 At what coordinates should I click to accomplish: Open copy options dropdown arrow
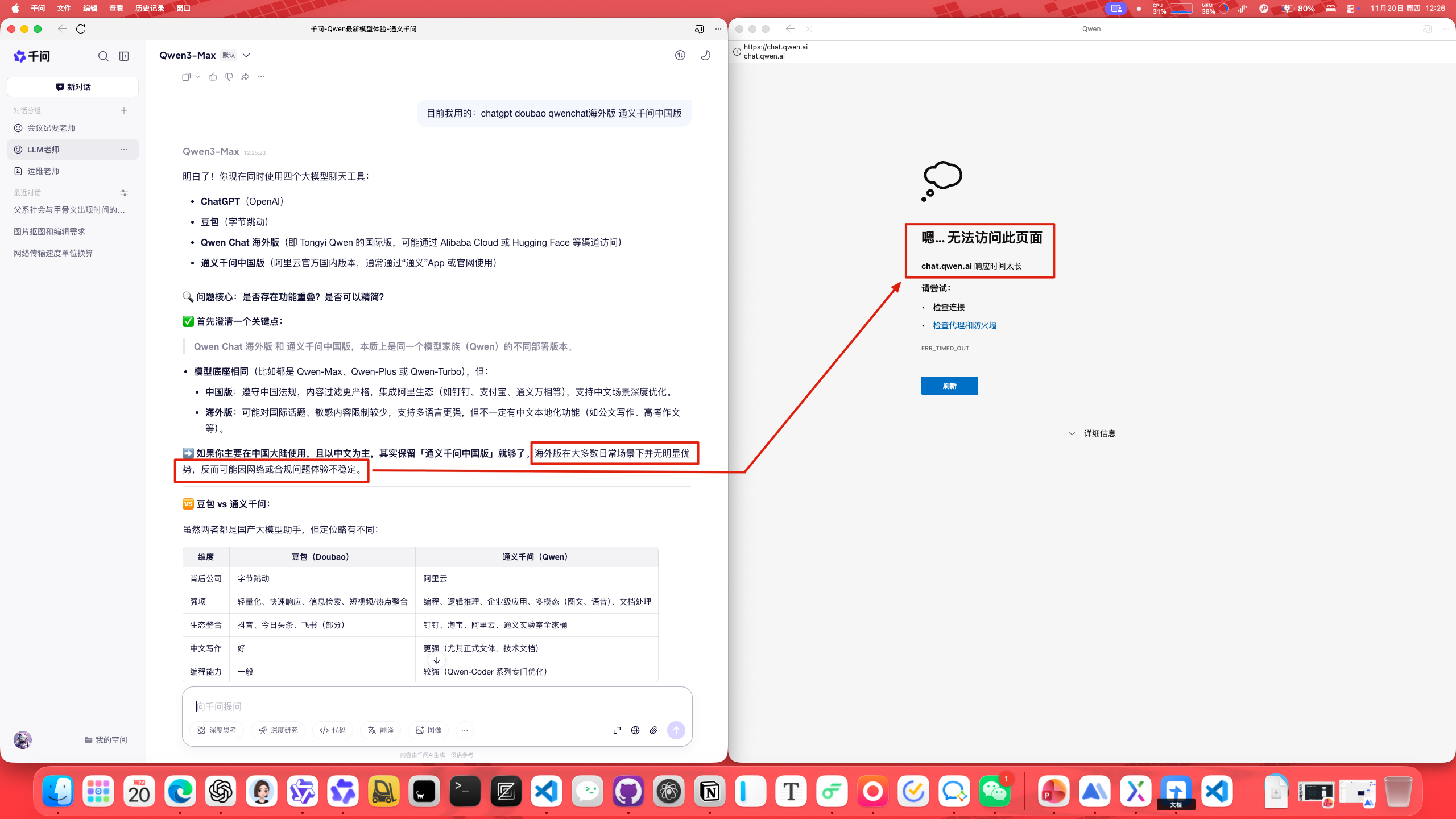pyautogui.click(x=197, y=77)
